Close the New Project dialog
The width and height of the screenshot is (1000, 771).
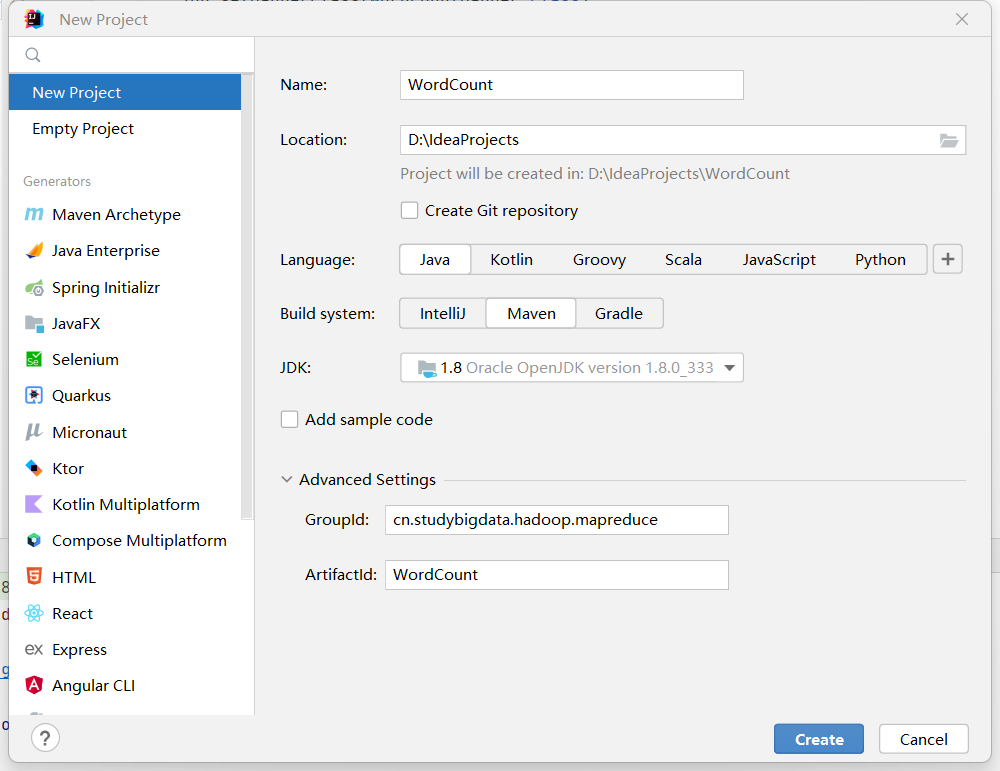point(962,20)
